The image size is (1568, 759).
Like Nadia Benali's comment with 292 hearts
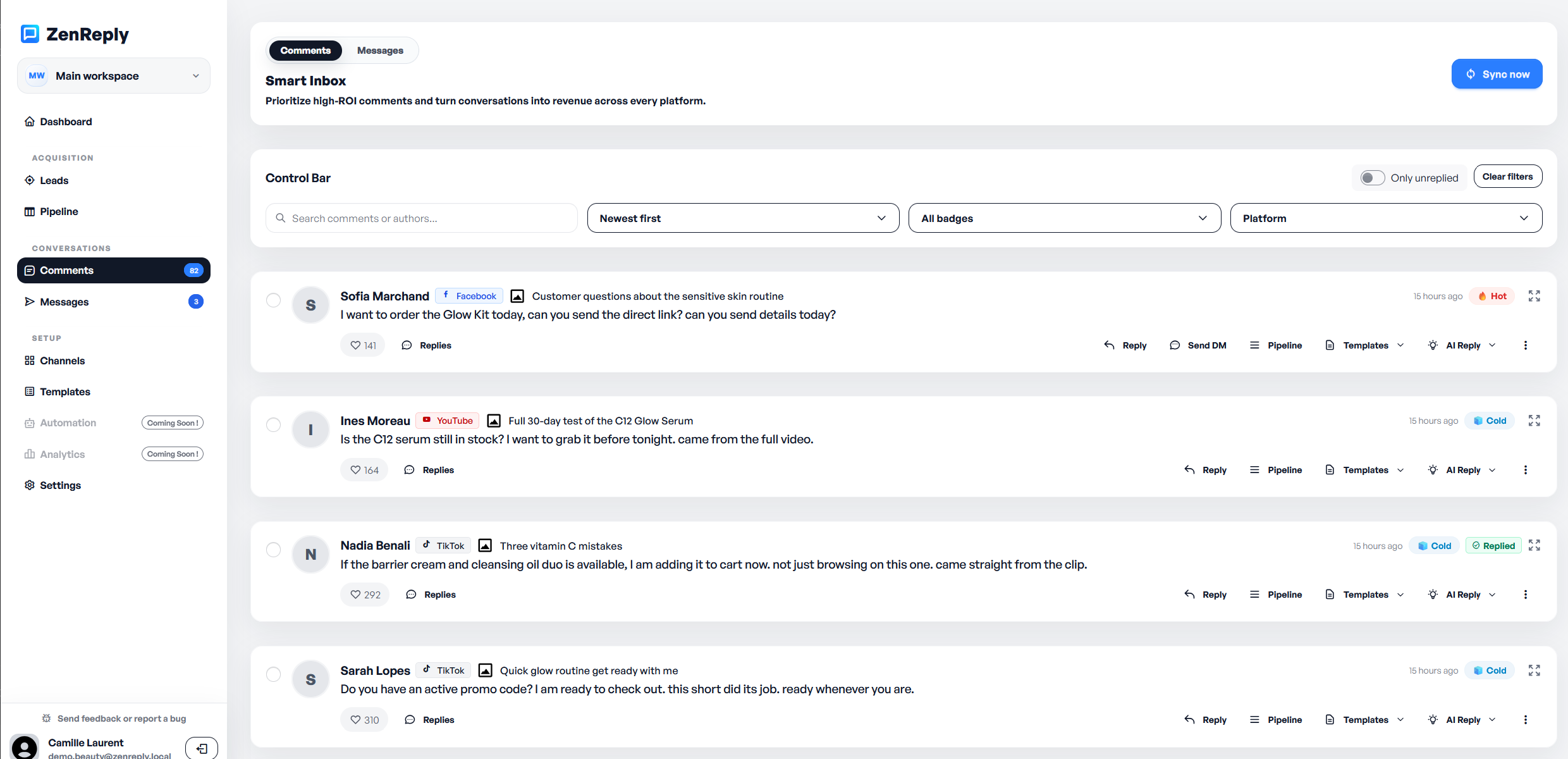click(365, 595)
